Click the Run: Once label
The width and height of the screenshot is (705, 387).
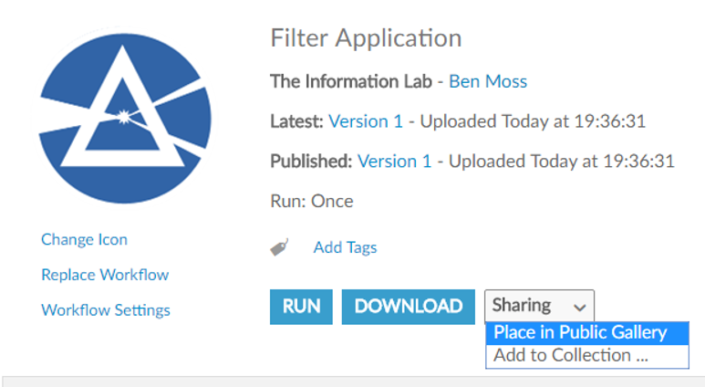click(x=312, y=201)
